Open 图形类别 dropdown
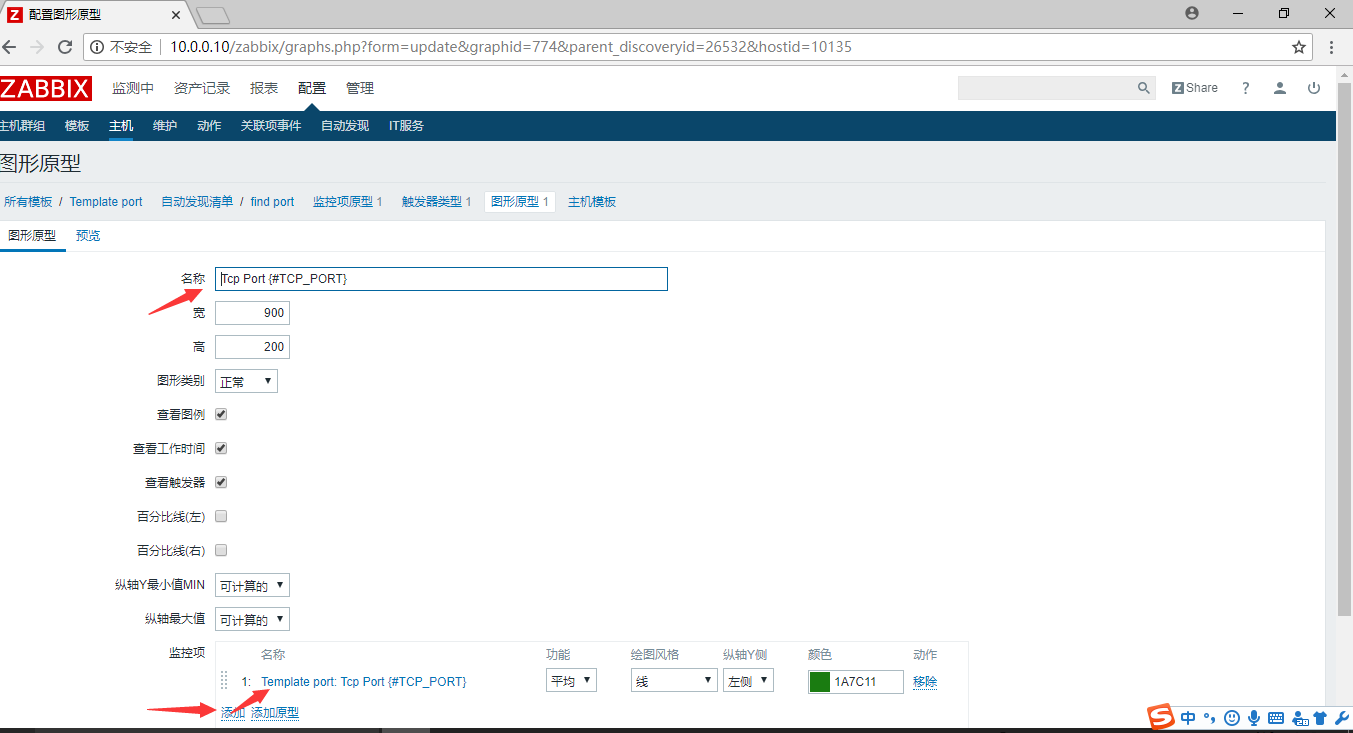 246,381
